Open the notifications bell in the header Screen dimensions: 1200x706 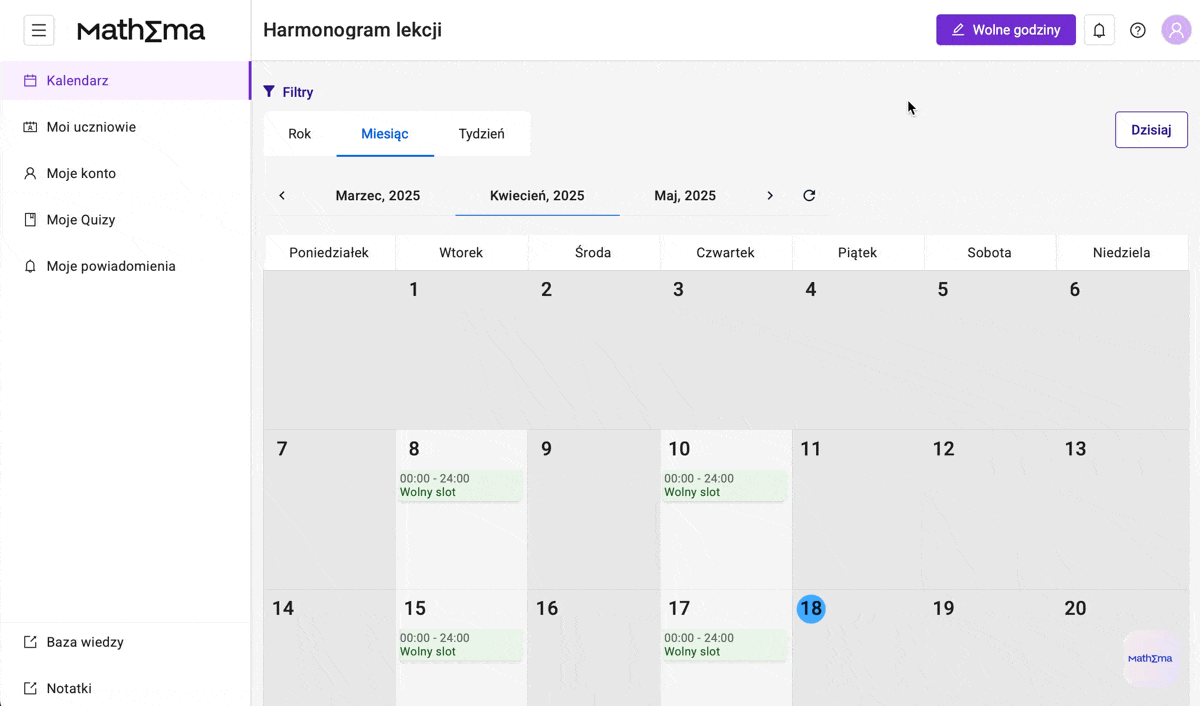[1099, 30]
